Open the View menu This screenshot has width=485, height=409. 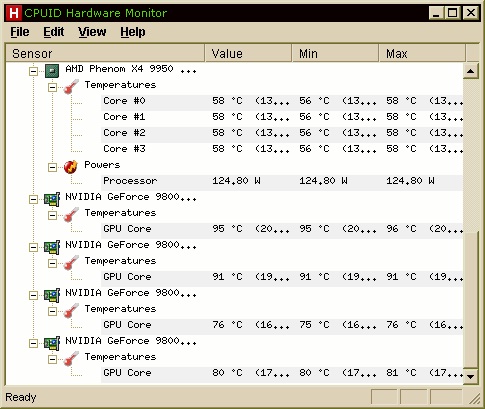(x=92, y=32)
